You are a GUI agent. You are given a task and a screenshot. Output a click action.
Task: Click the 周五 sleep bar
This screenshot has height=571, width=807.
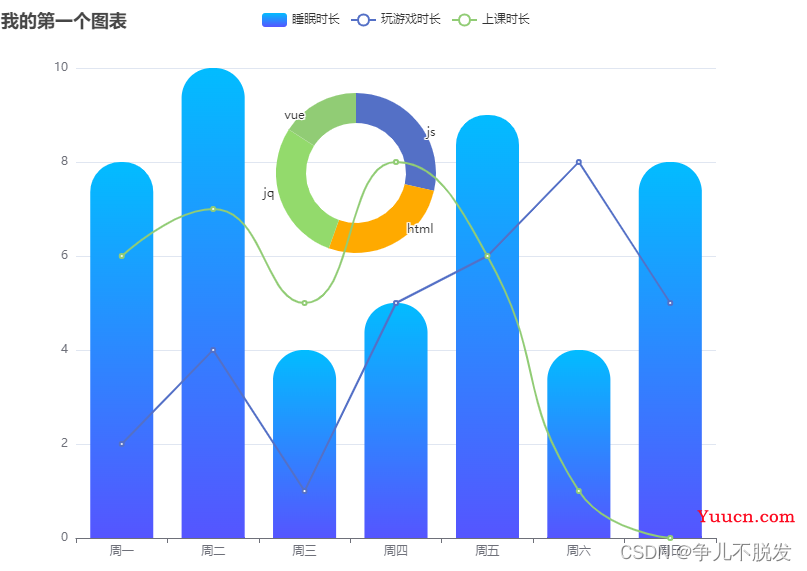(487, 327)
